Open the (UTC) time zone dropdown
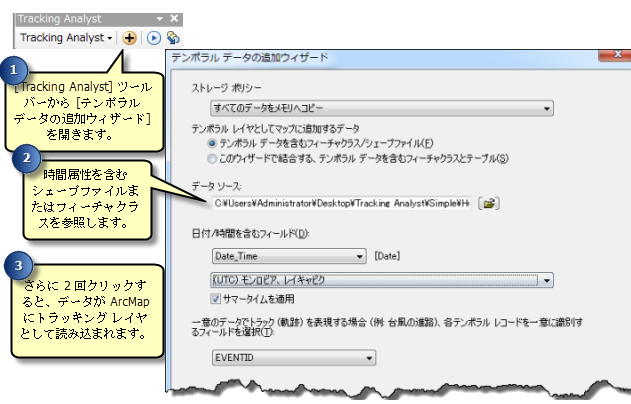 tap(545, 281)
